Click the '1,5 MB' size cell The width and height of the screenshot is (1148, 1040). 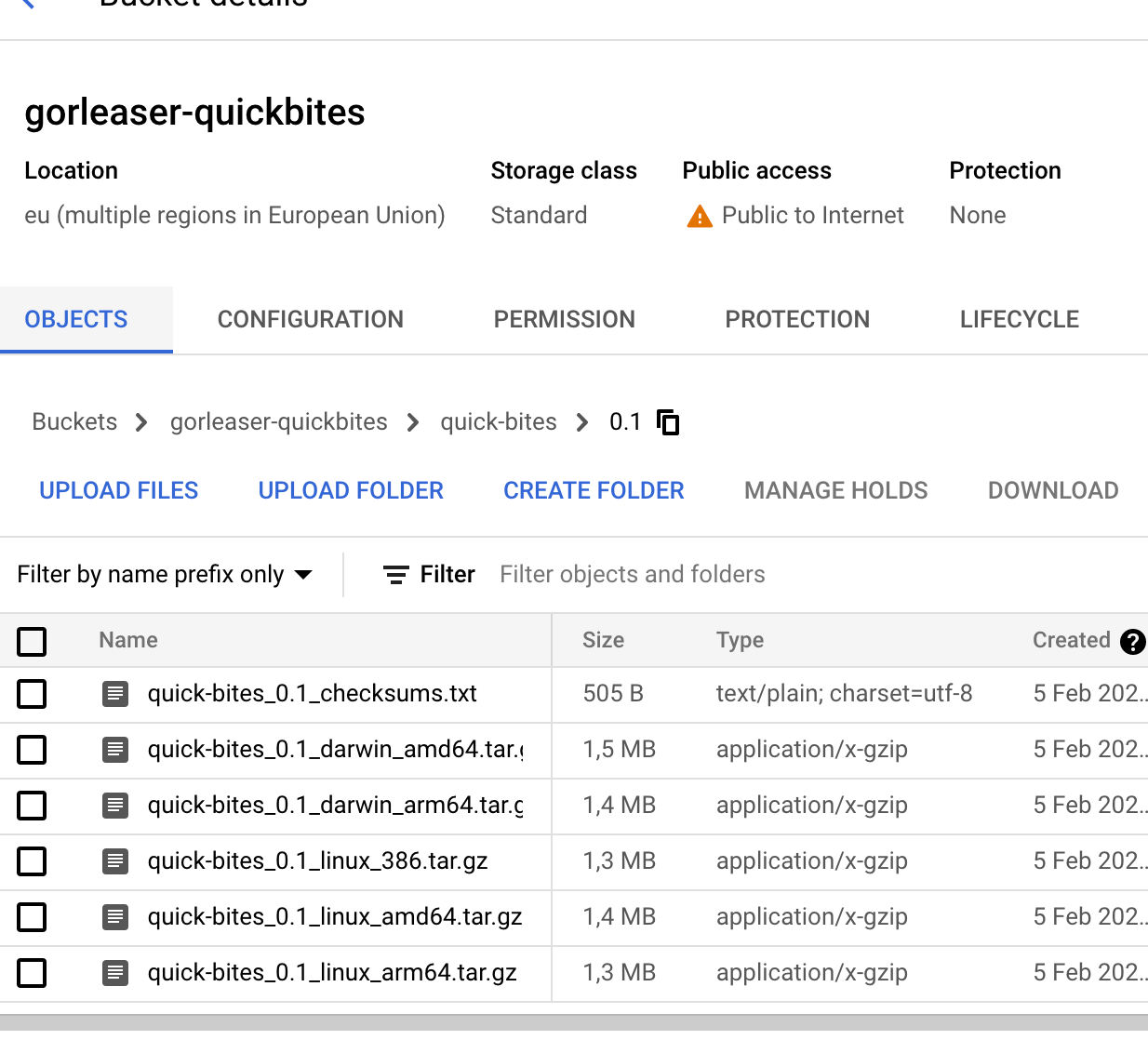(x=619, y=750)
